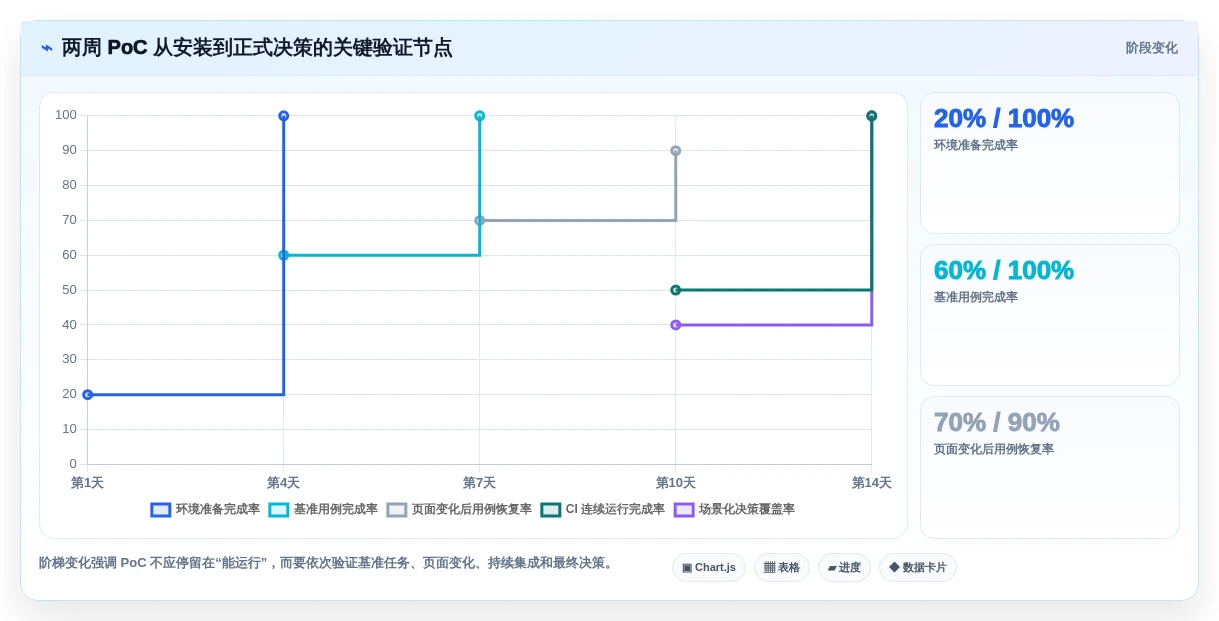
Task: Click the 100 y-axis label
Action: pos(66,115)
